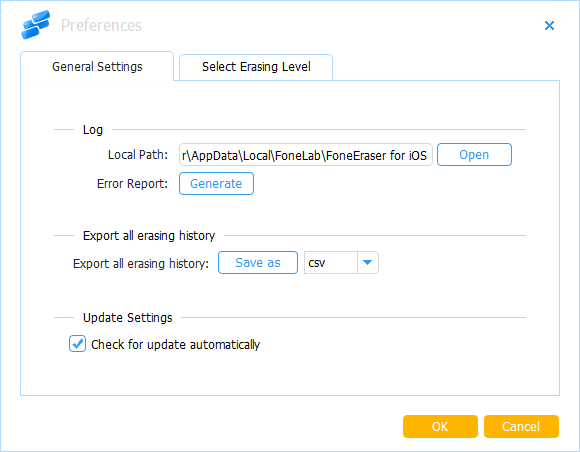Click the Local Path label
Image resolution: width=580 pixels, height=452 pixels.
tap(138, 155)
